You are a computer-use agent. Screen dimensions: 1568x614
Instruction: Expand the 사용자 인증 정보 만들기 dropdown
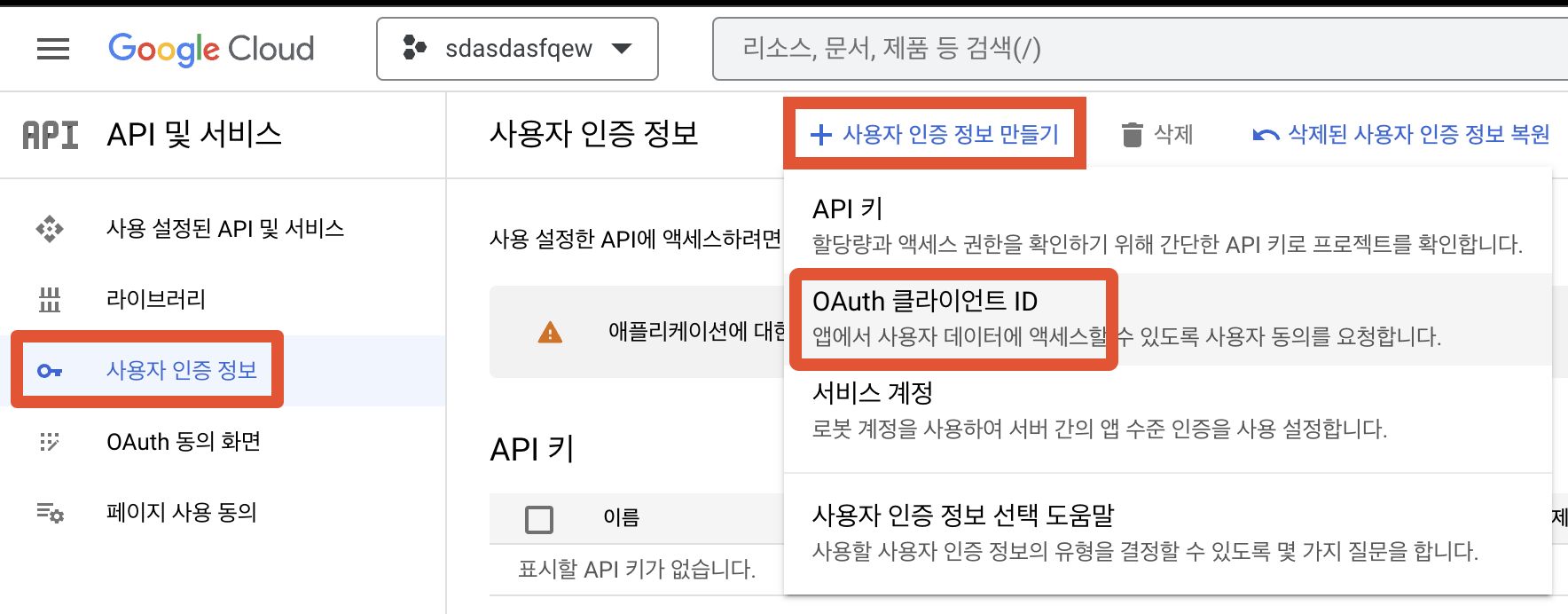(x=934, y=134)
